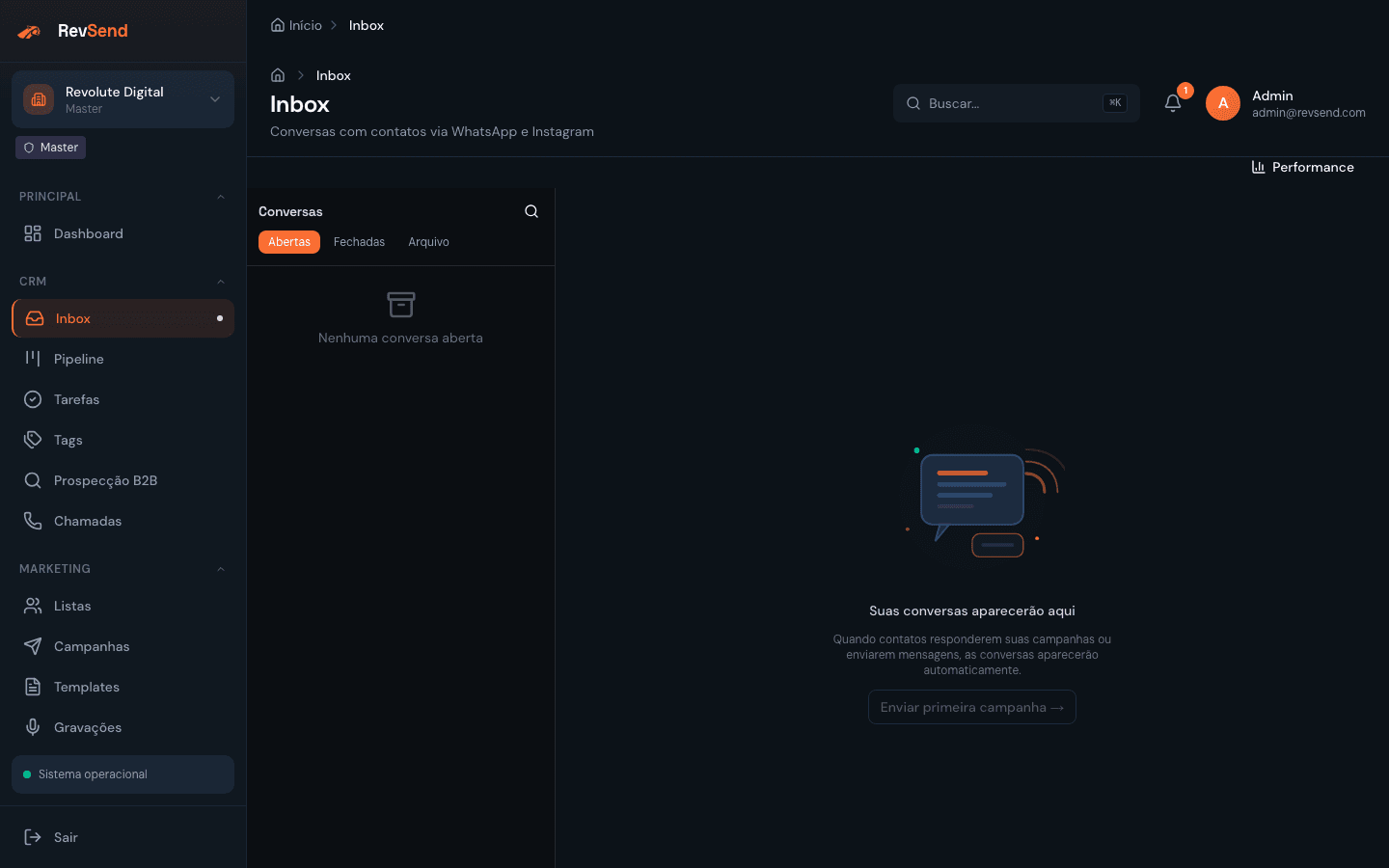
Task: Collapse the CRM sidebar section
Action: tap(221, 282)
